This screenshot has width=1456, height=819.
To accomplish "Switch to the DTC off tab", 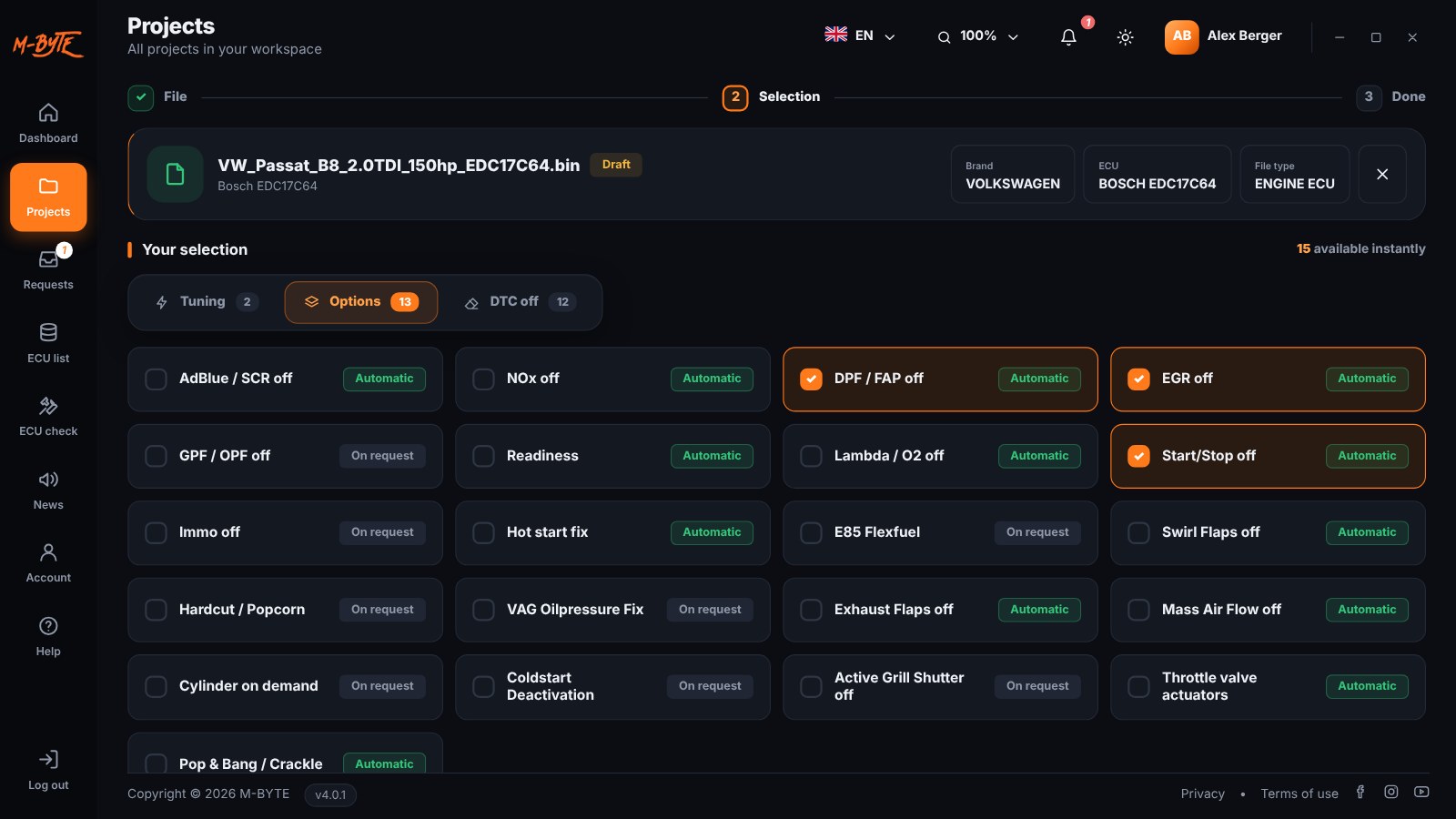I will pyautogui.click(x=520, y=302).
